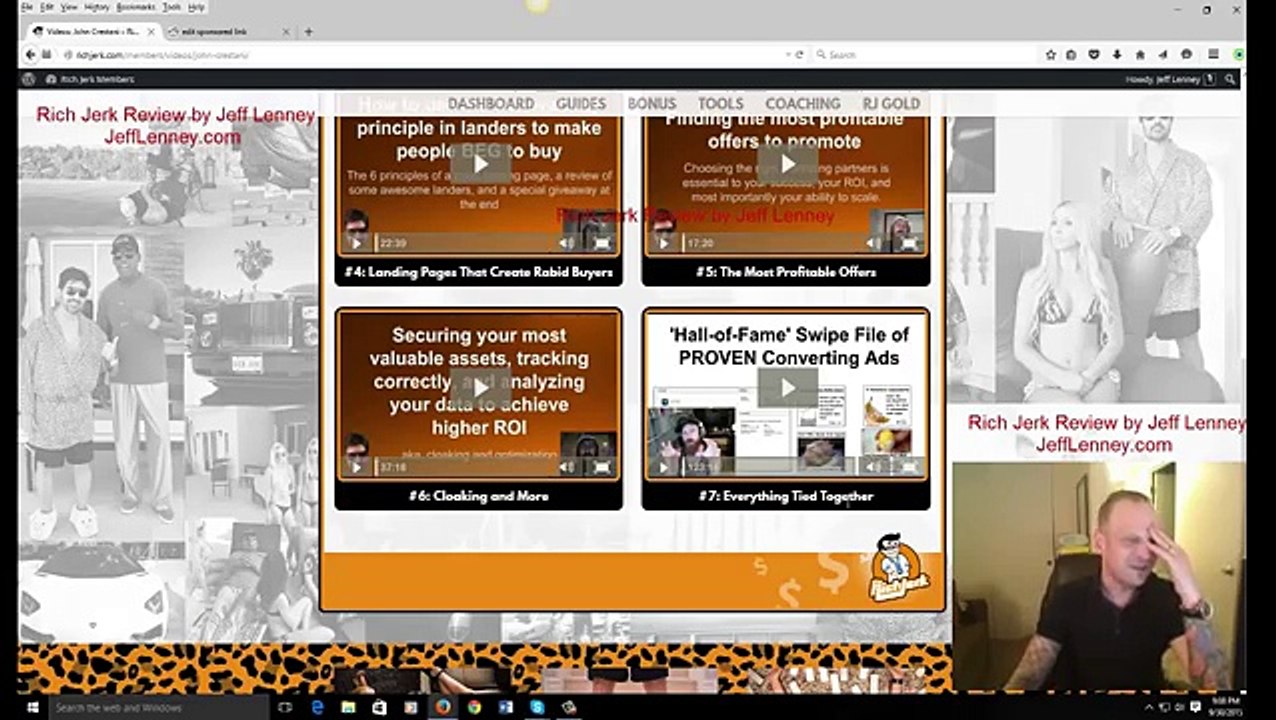Toggle fullscreen on the #6 Cloaking and More video
Image resolution: width=1276 pixels, height=720 pixels.
point(602,467)
